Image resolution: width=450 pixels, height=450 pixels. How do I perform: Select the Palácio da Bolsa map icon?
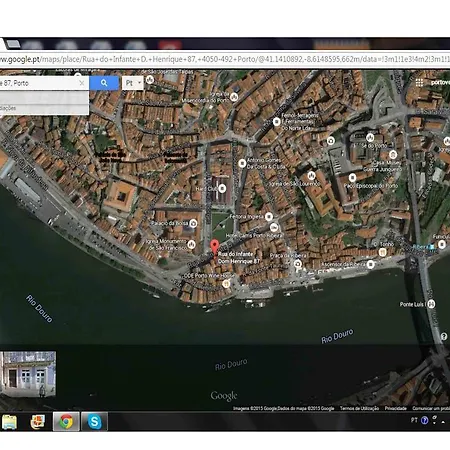coord(193,223)
